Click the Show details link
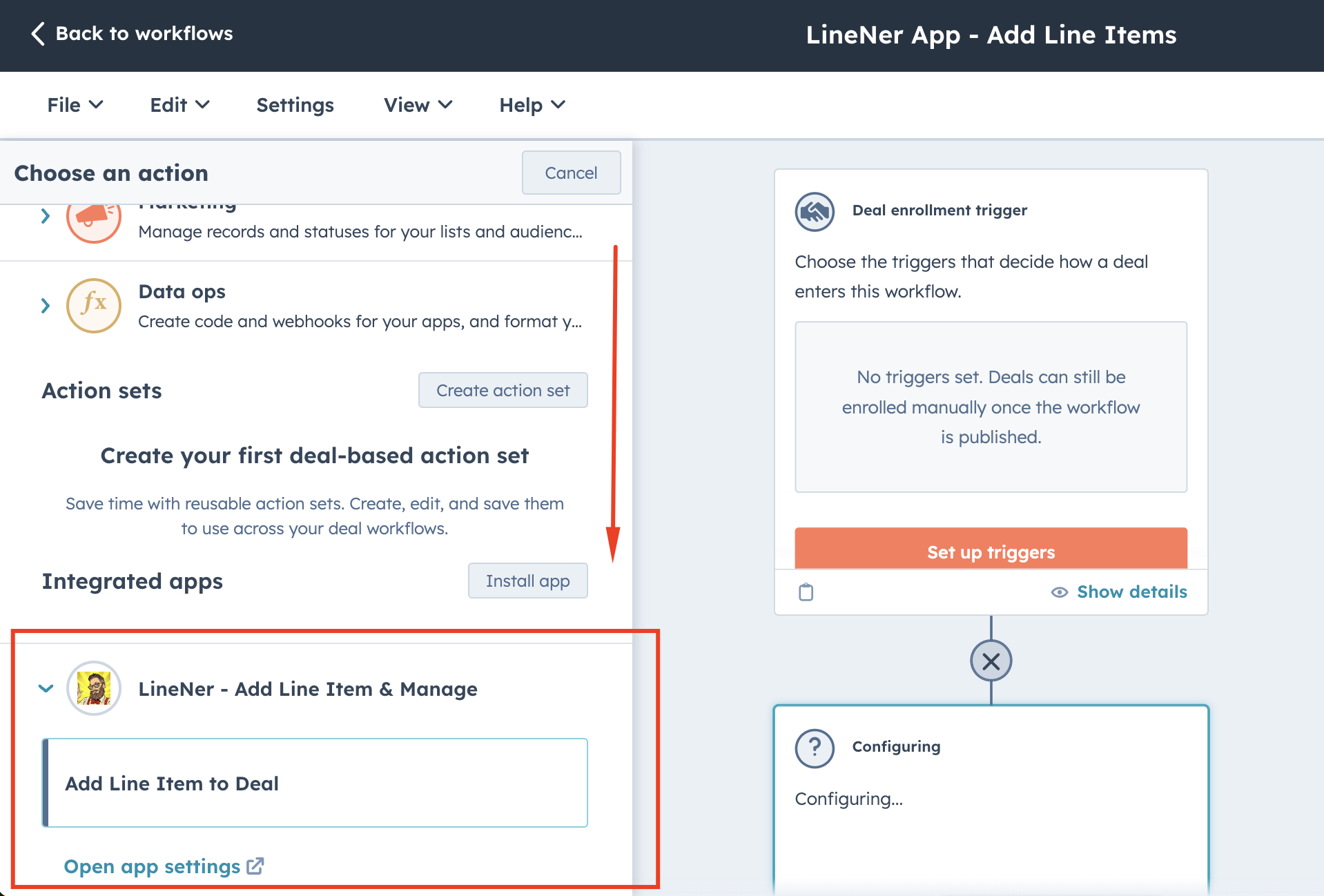 tap(1131, 592)
